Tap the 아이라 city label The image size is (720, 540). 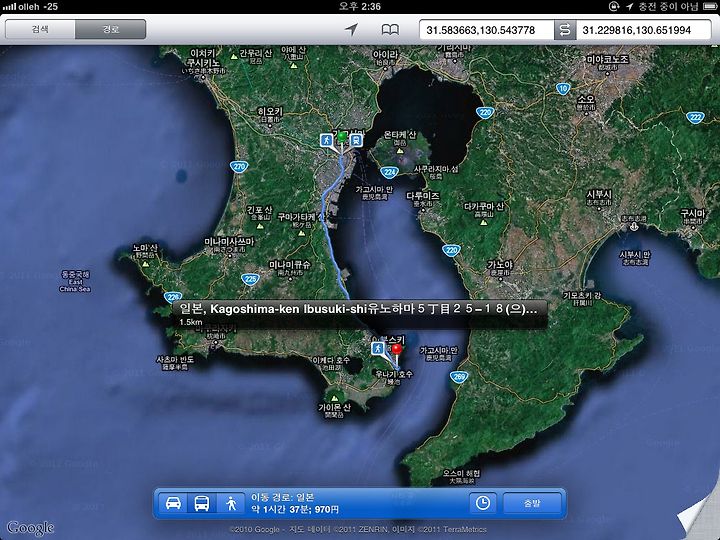point(385,57)
